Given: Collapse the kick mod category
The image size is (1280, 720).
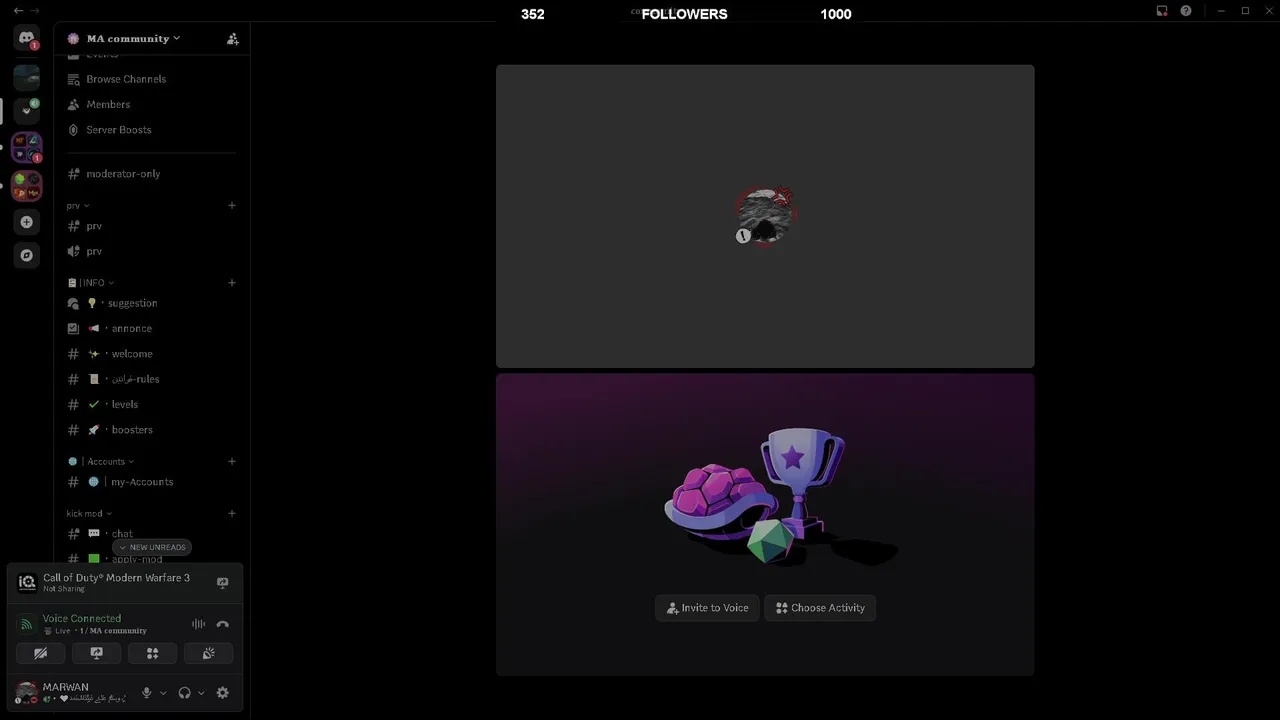Looking at the screenshot, I should pos(89,513).
